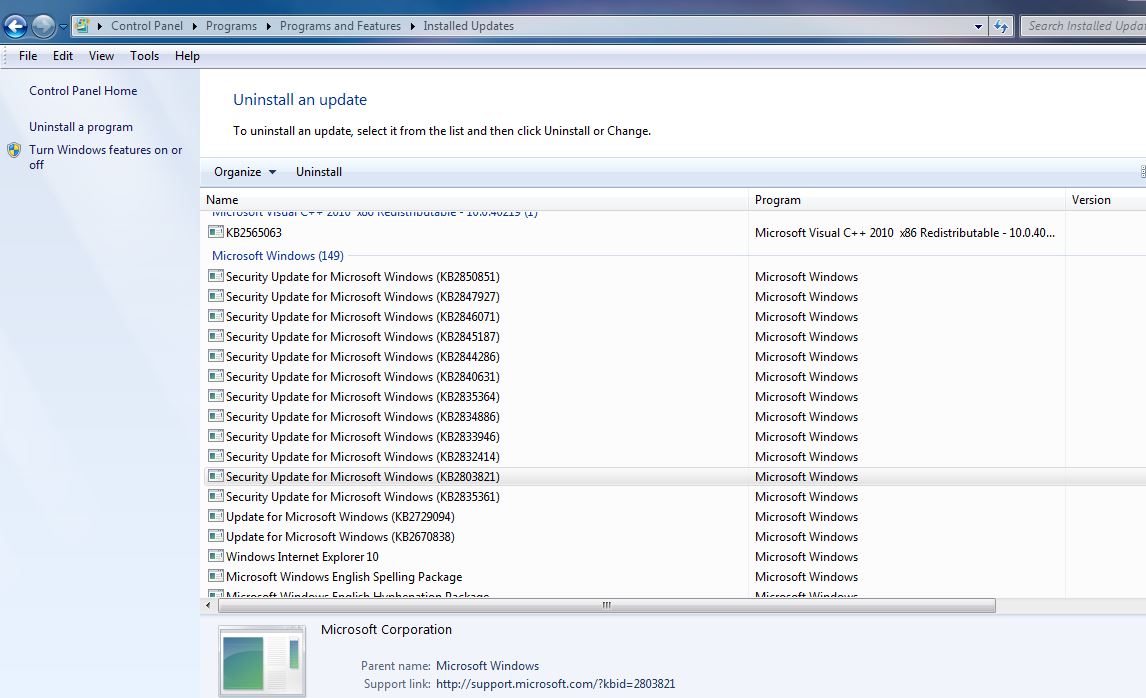
Task: Sort by the Program column header
Action: pos(907,200)
